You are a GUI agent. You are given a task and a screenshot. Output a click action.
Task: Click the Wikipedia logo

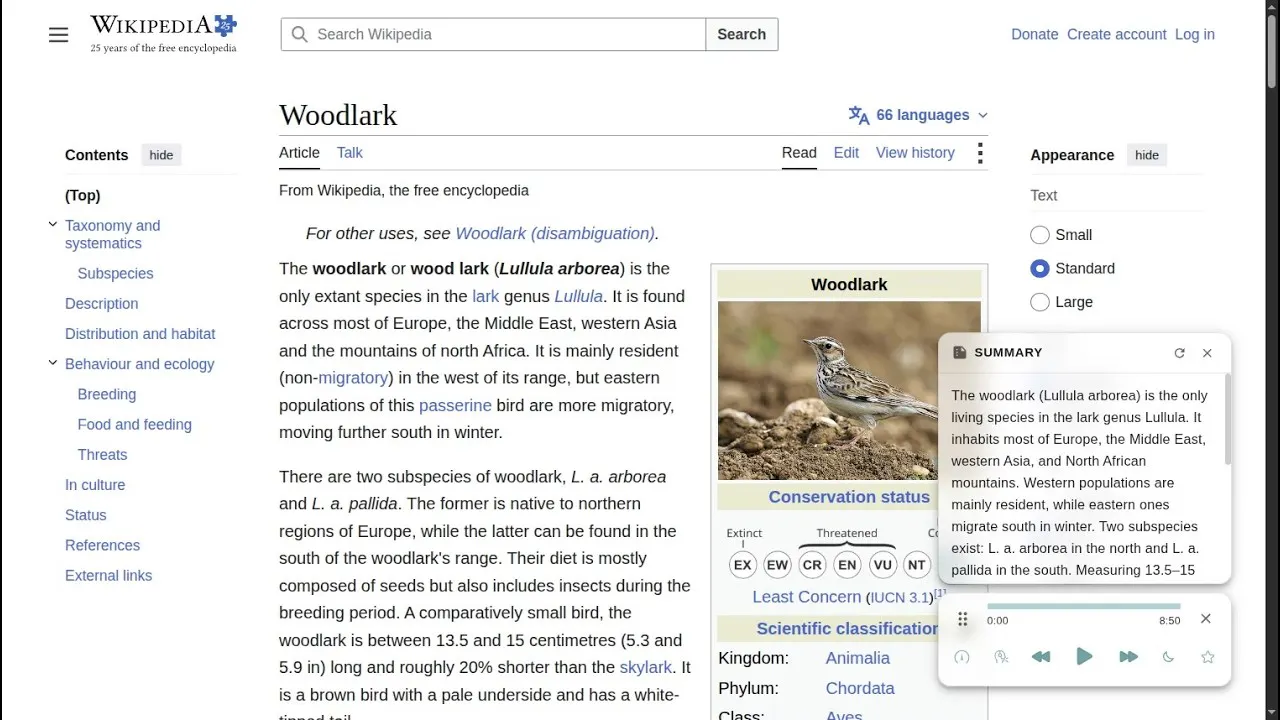163,34
